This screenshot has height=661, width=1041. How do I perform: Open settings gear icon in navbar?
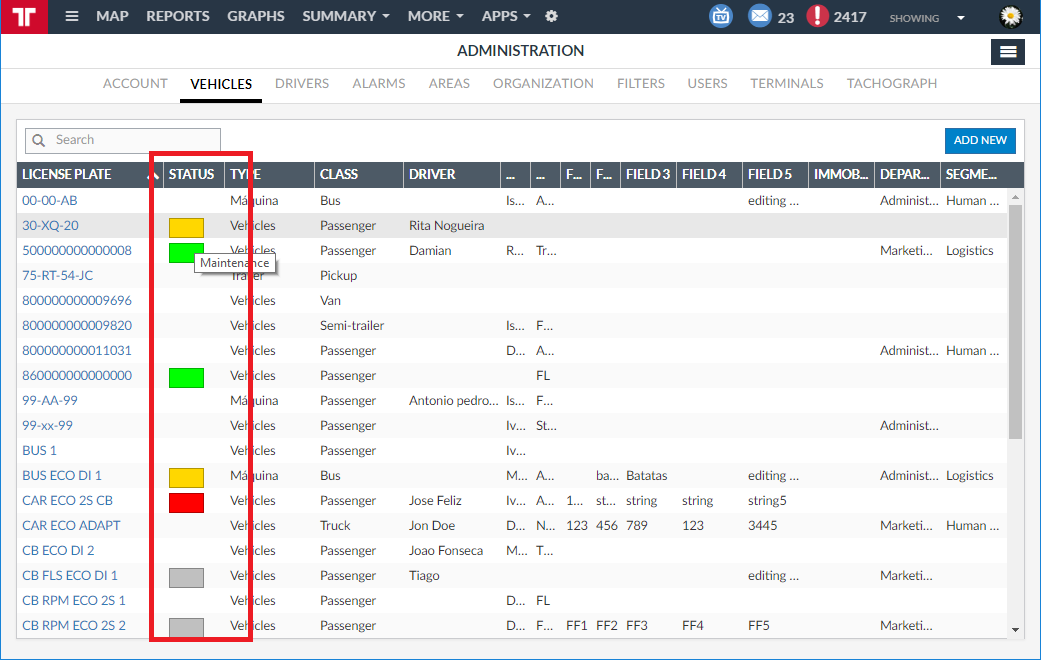551,17
